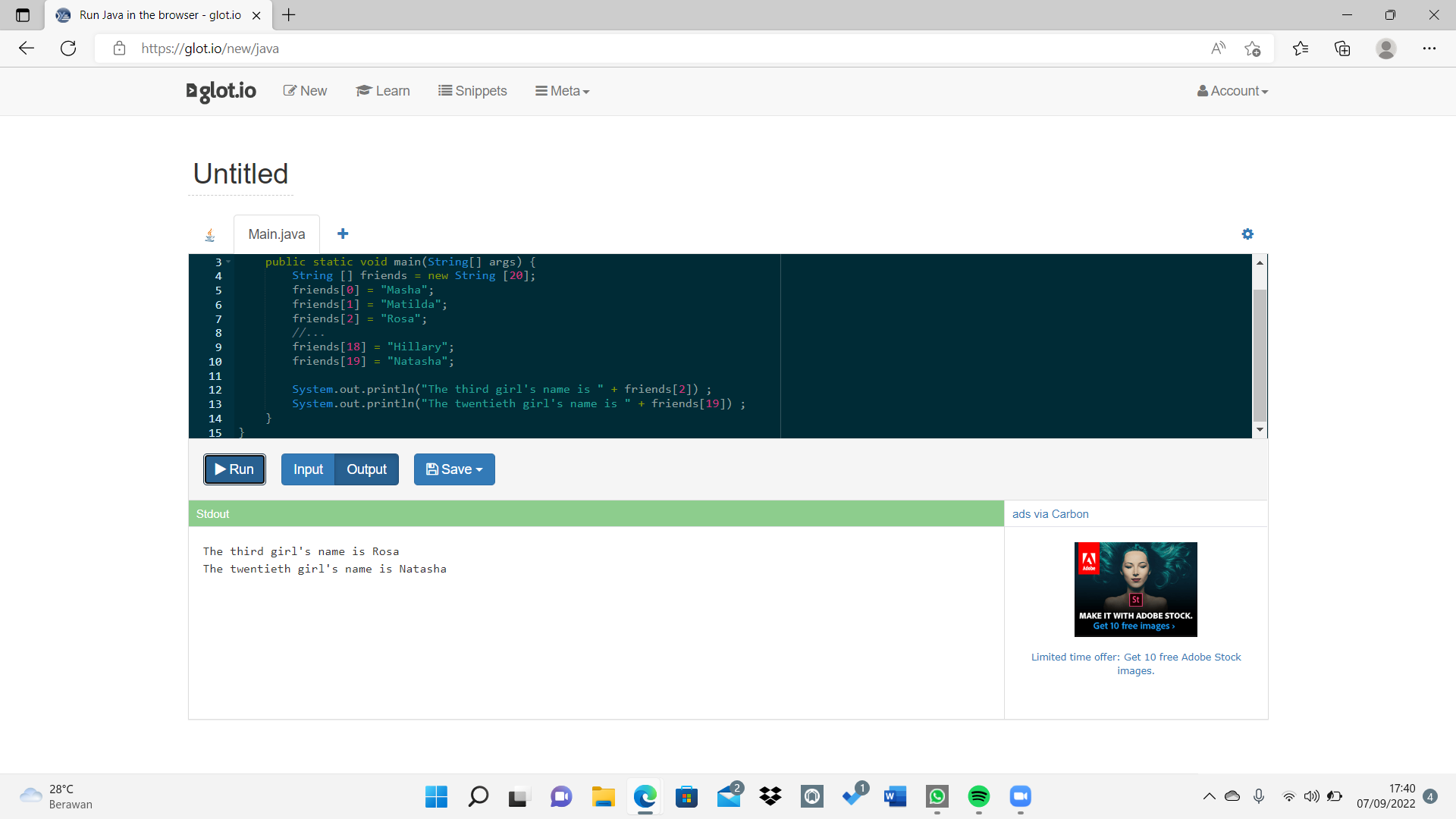The width and height of the screenshot is (1456, 819).
Task: Add a new file with the plus icon
Action: click(343, 234)
